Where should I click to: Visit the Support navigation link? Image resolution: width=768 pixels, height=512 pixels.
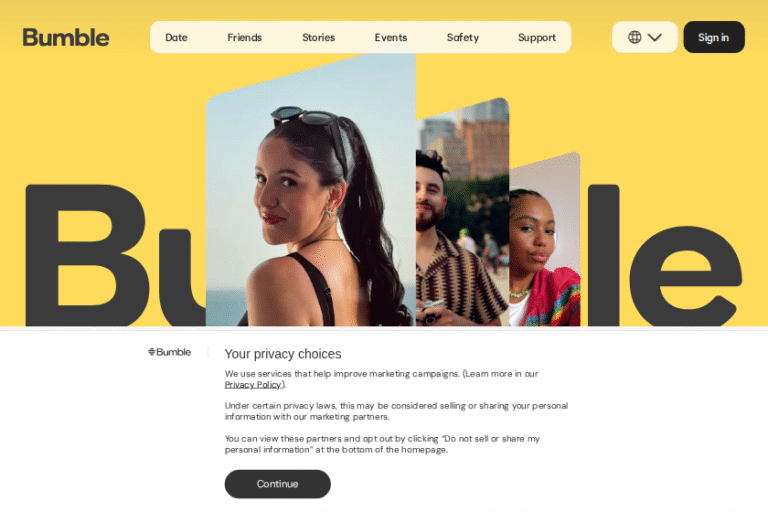coord(537,37)
